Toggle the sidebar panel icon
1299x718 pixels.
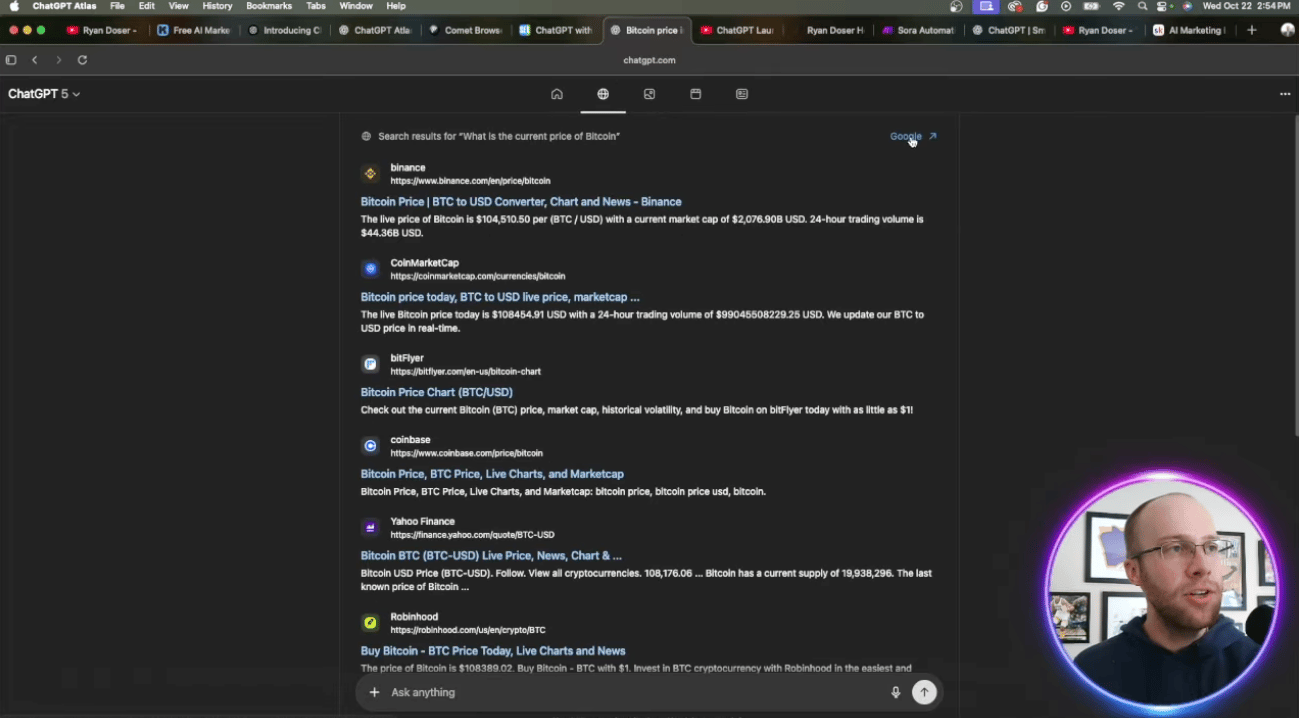coord(11,60)
